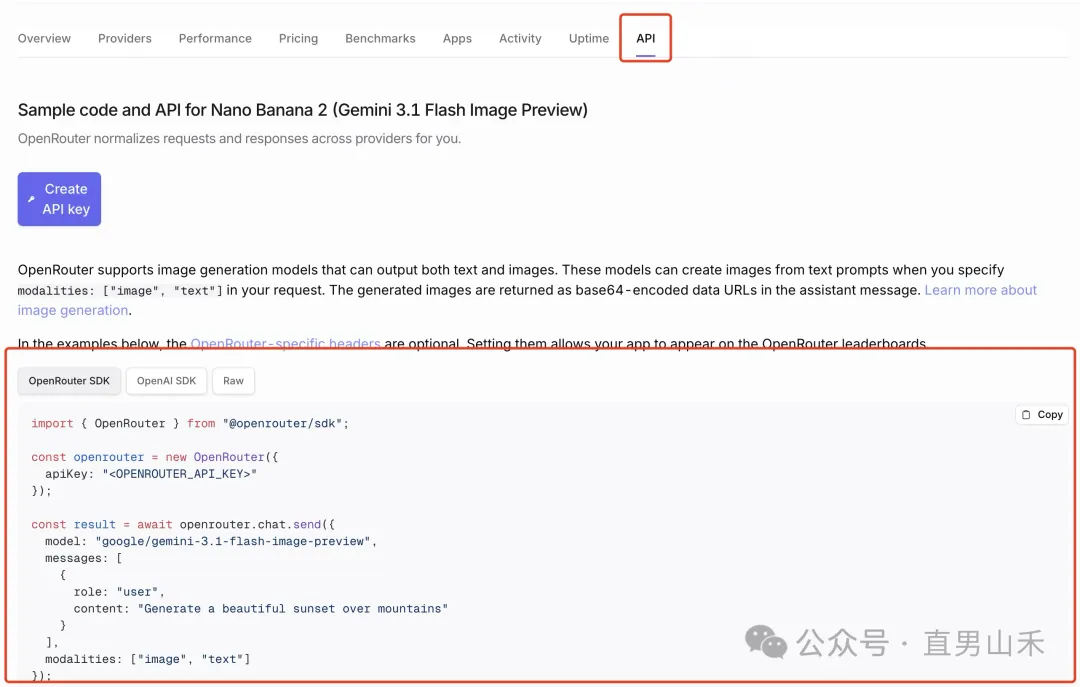Screen dimensions: 1080x687
Task: Select the API tab
Action: [x=645, y=39]
